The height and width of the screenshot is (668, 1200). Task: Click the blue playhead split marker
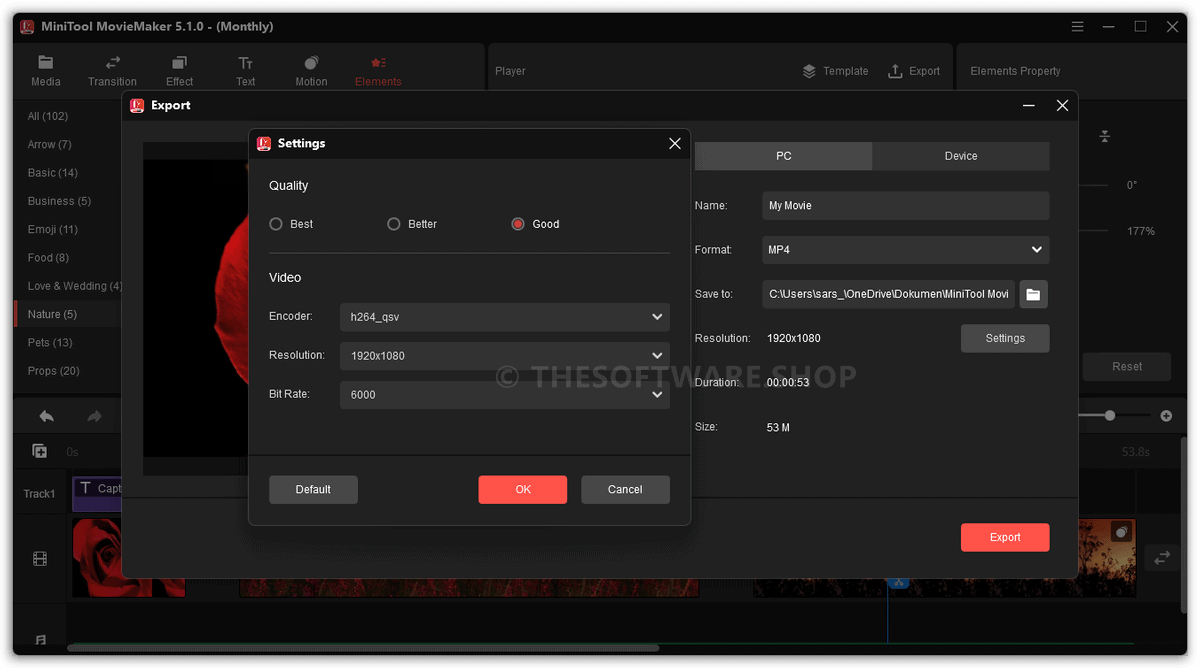[899, 582]
